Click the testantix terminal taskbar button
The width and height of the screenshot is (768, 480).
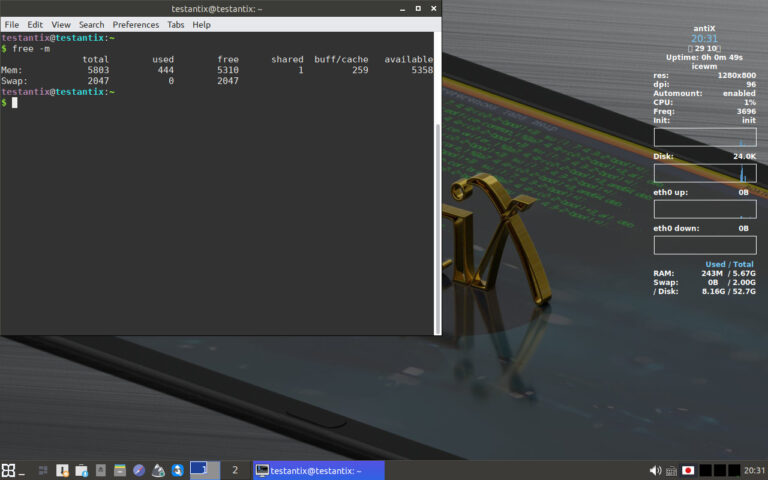point(318,470)
